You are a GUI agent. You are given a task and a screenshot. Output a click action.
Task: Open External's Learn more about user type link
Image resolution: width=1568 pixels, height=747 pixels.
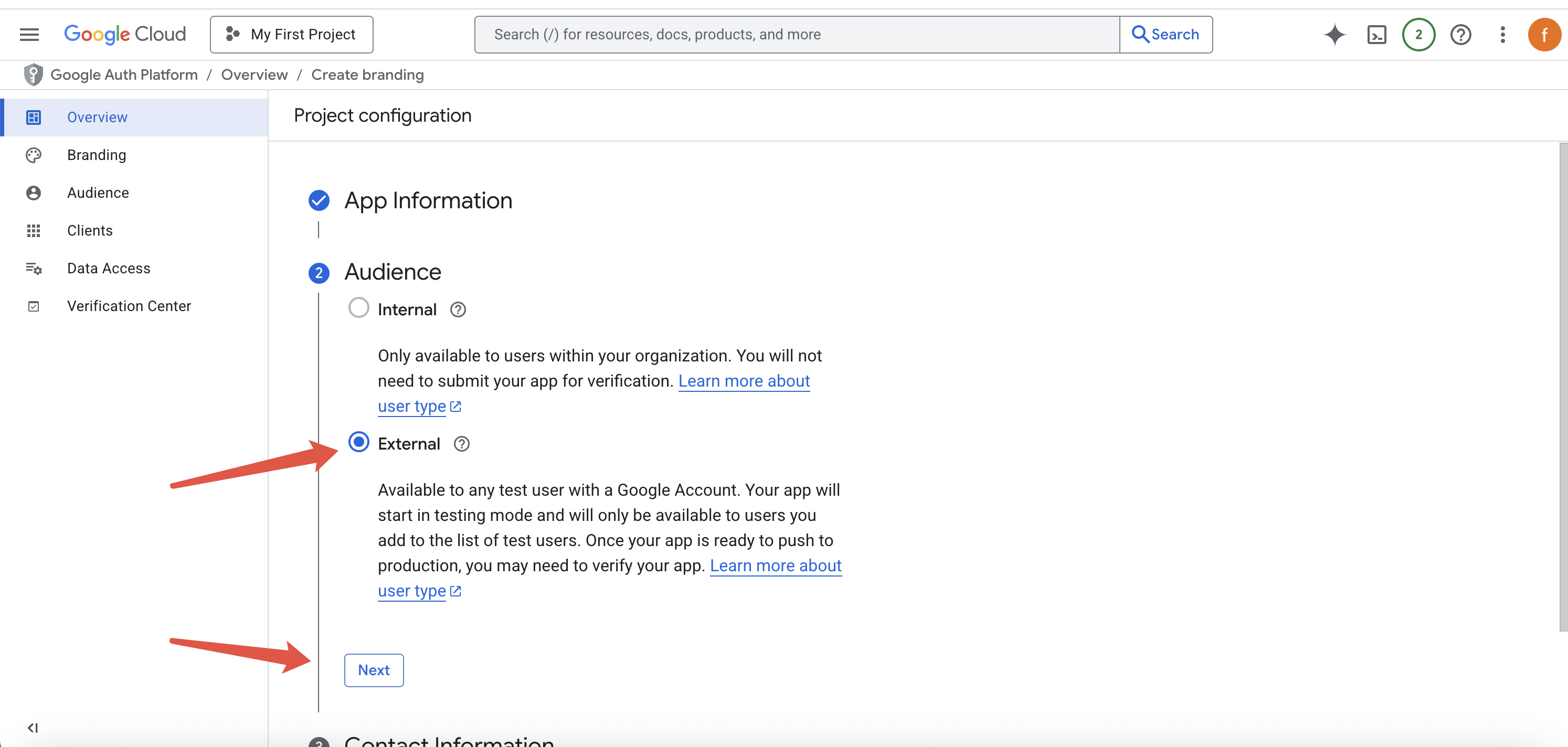[x=776, y=567]
